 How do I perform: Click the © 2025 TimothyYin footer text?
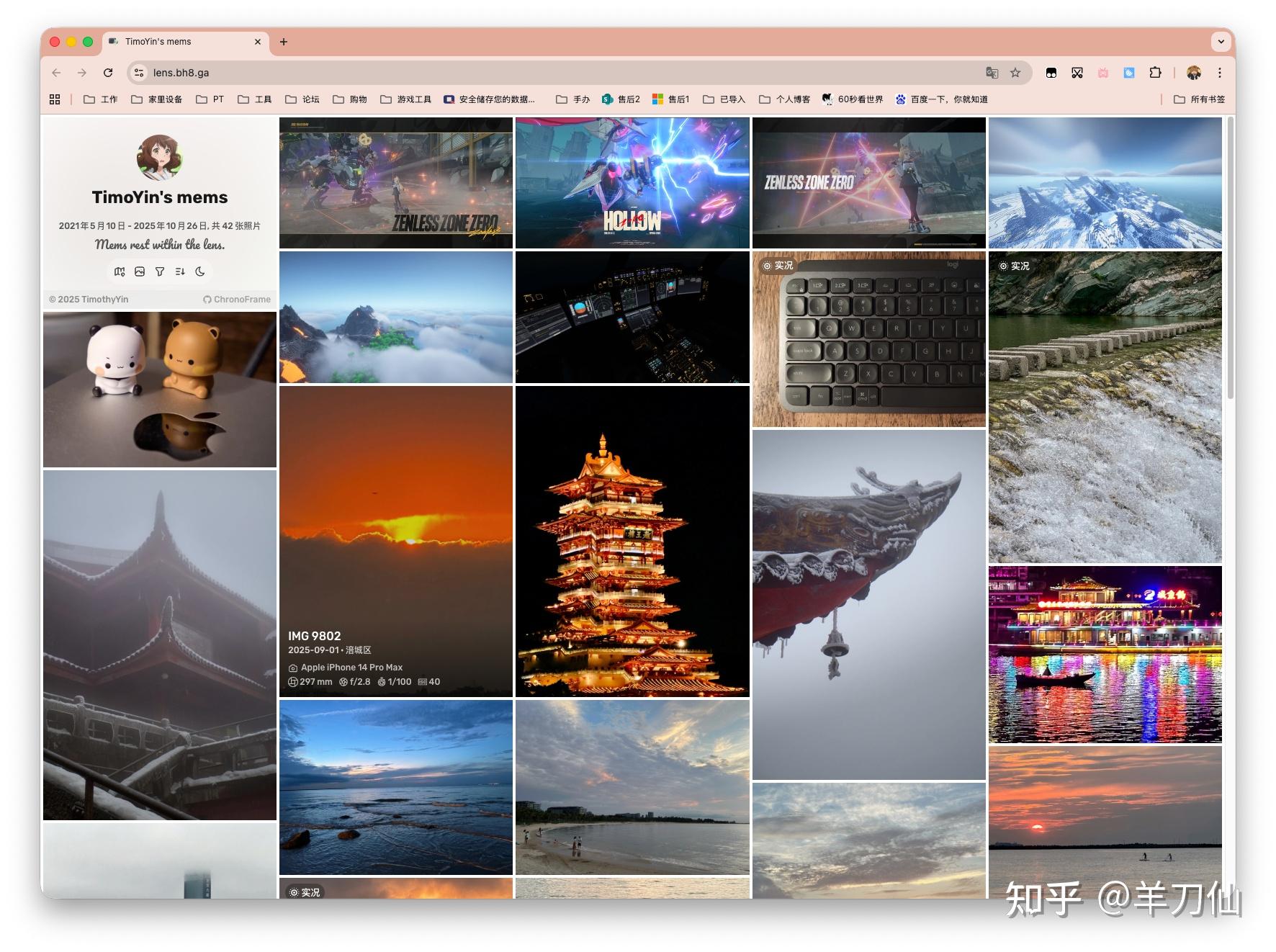[89, 300]
